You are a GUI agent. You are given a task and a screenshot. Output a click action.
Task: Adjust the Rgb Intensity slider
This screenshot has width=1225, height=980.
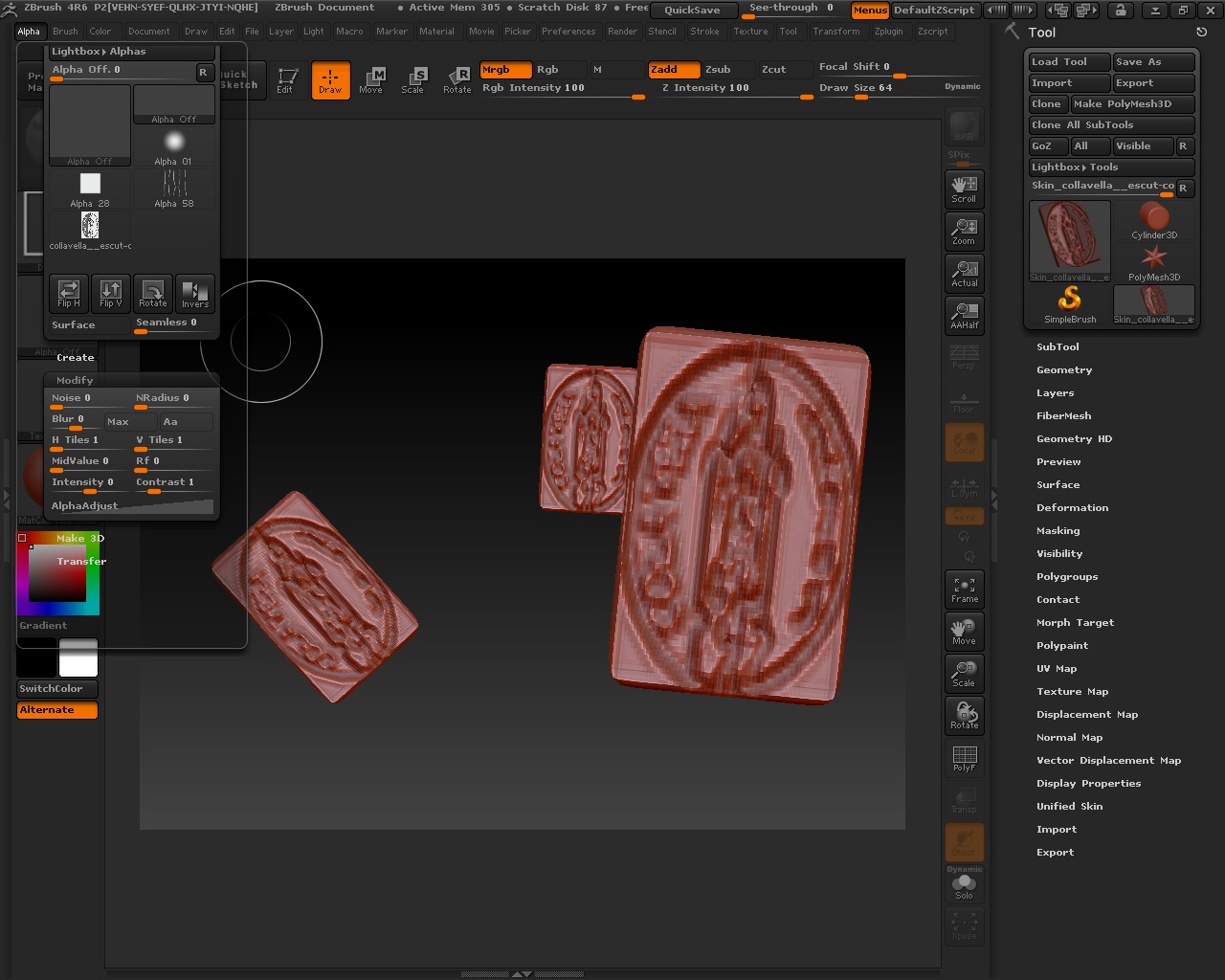562,89
